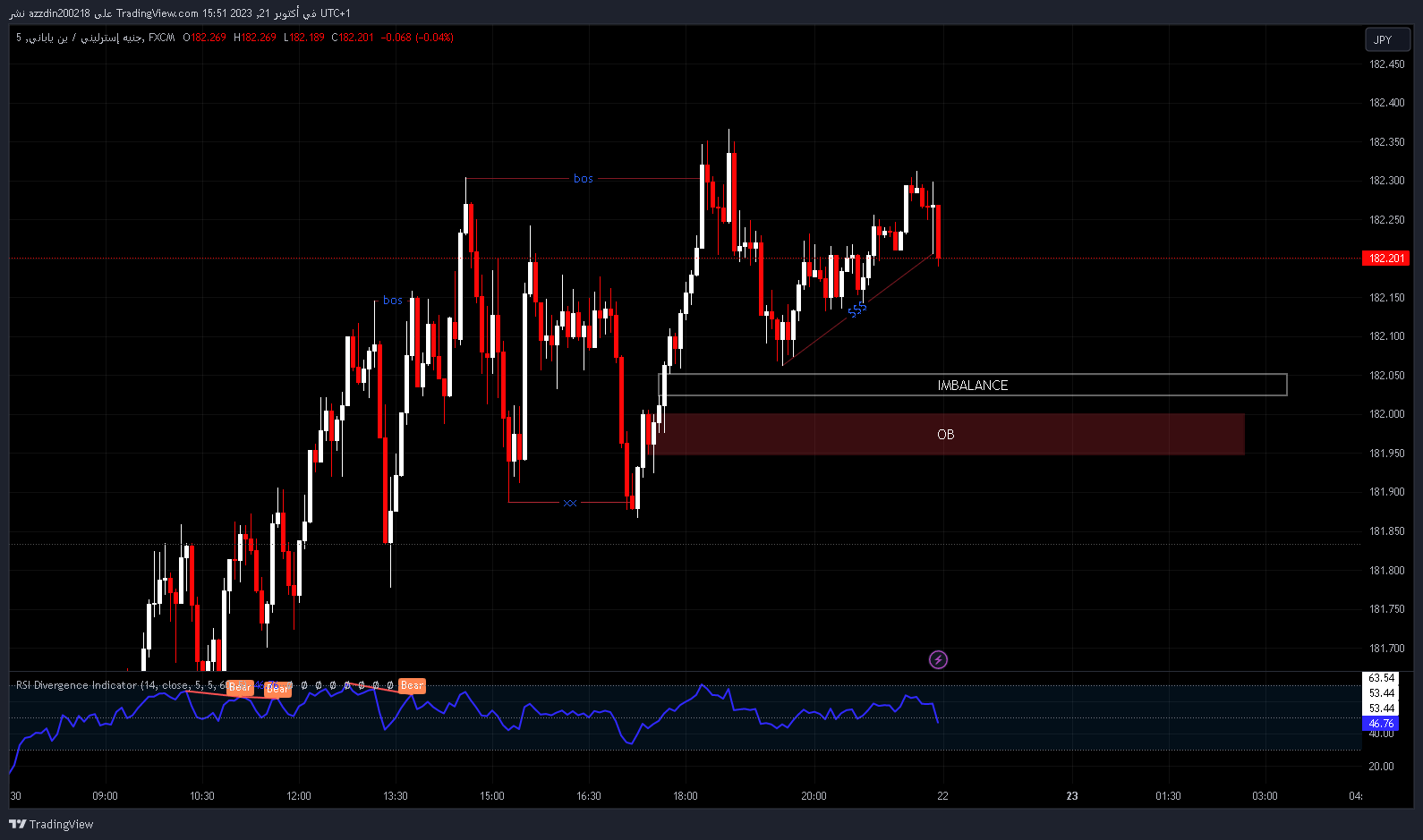Click the 10:30 time axis label

tap(202, 796)
